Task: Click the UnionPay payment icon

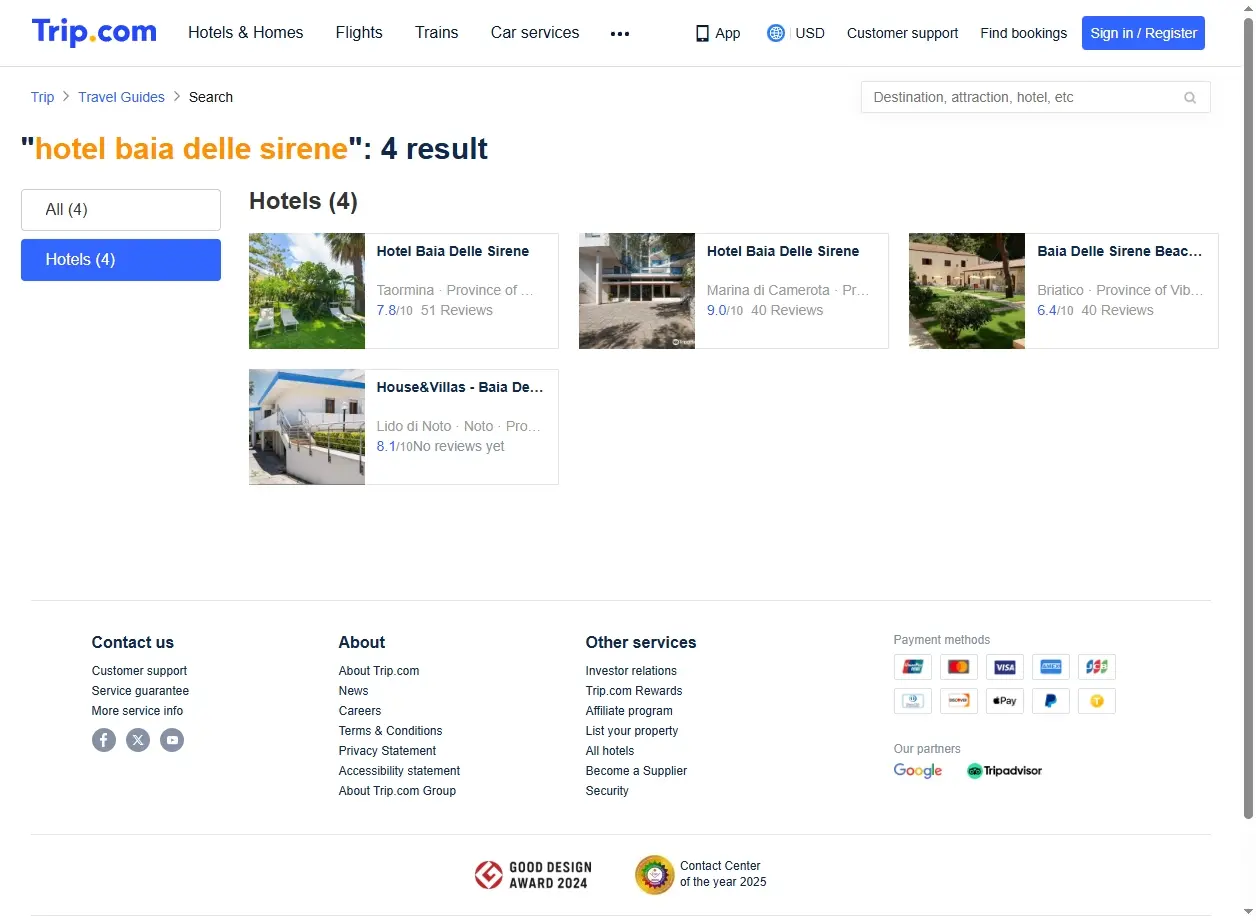Action: [912, 667]
